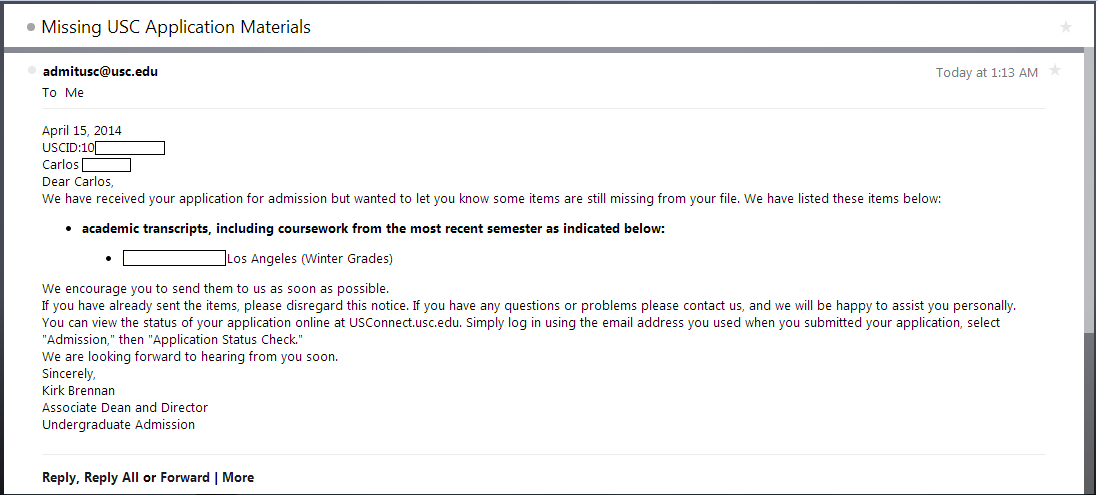Click the bold academic transcripts bullet text
Screen dimensions: 1098x497
pyautogui.click(x=373, y=228)
